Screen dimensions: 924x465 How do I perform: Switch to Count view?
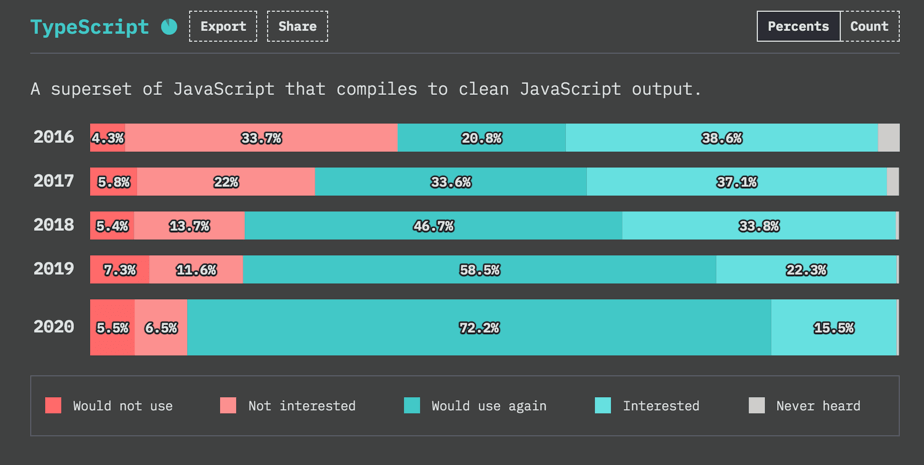[869, 27]
